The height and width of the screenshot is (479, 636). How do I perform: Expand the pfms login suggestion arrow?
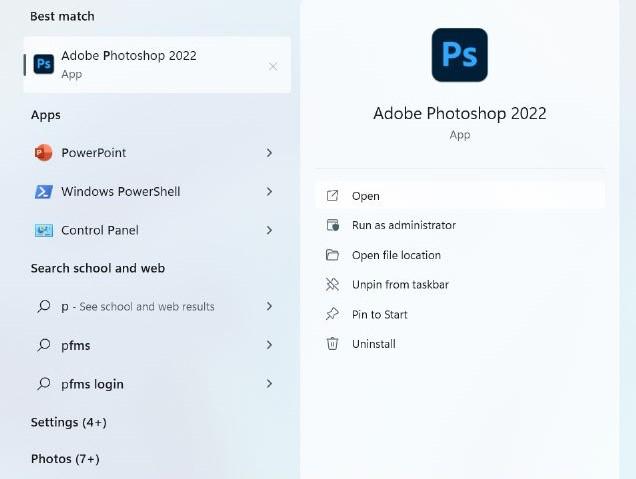point(270,384)
